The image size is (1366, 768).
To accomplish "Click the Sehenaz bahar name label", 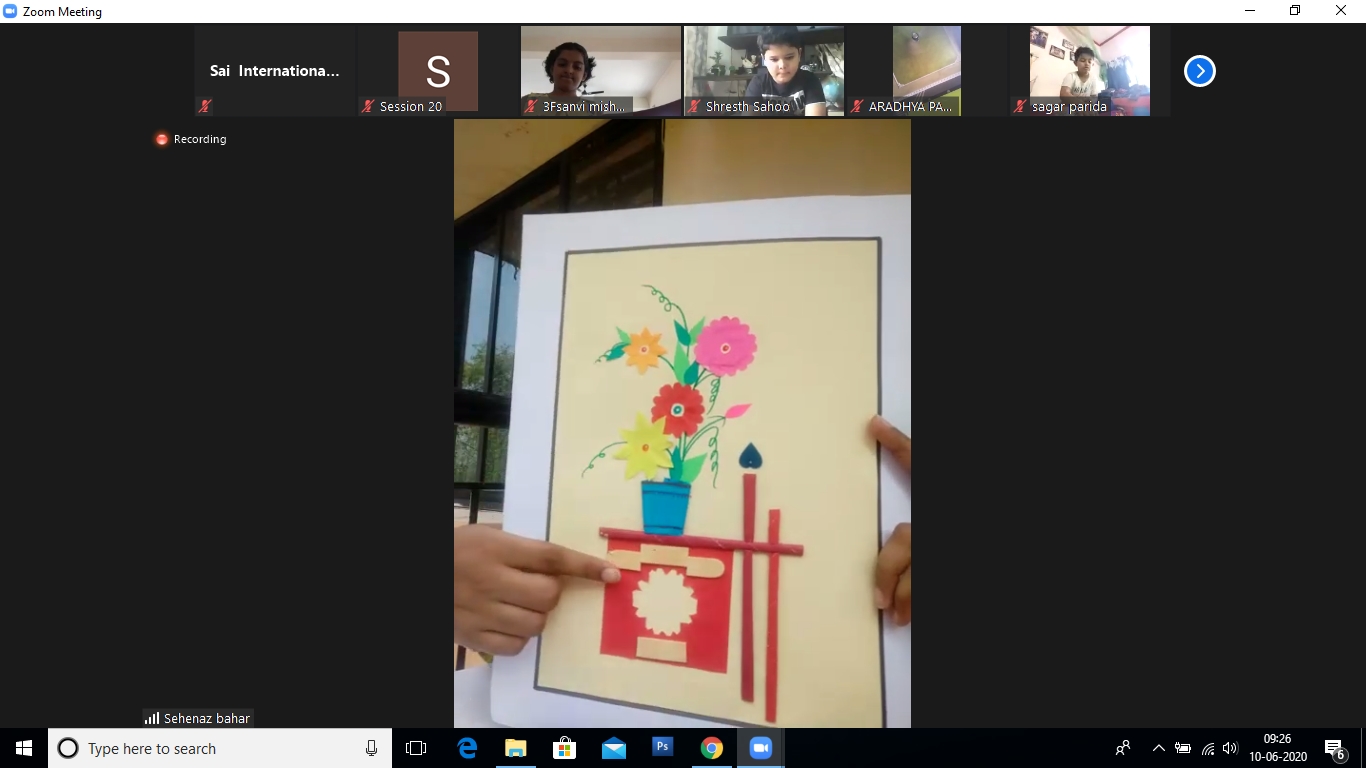I will click(x=207, y=718).
